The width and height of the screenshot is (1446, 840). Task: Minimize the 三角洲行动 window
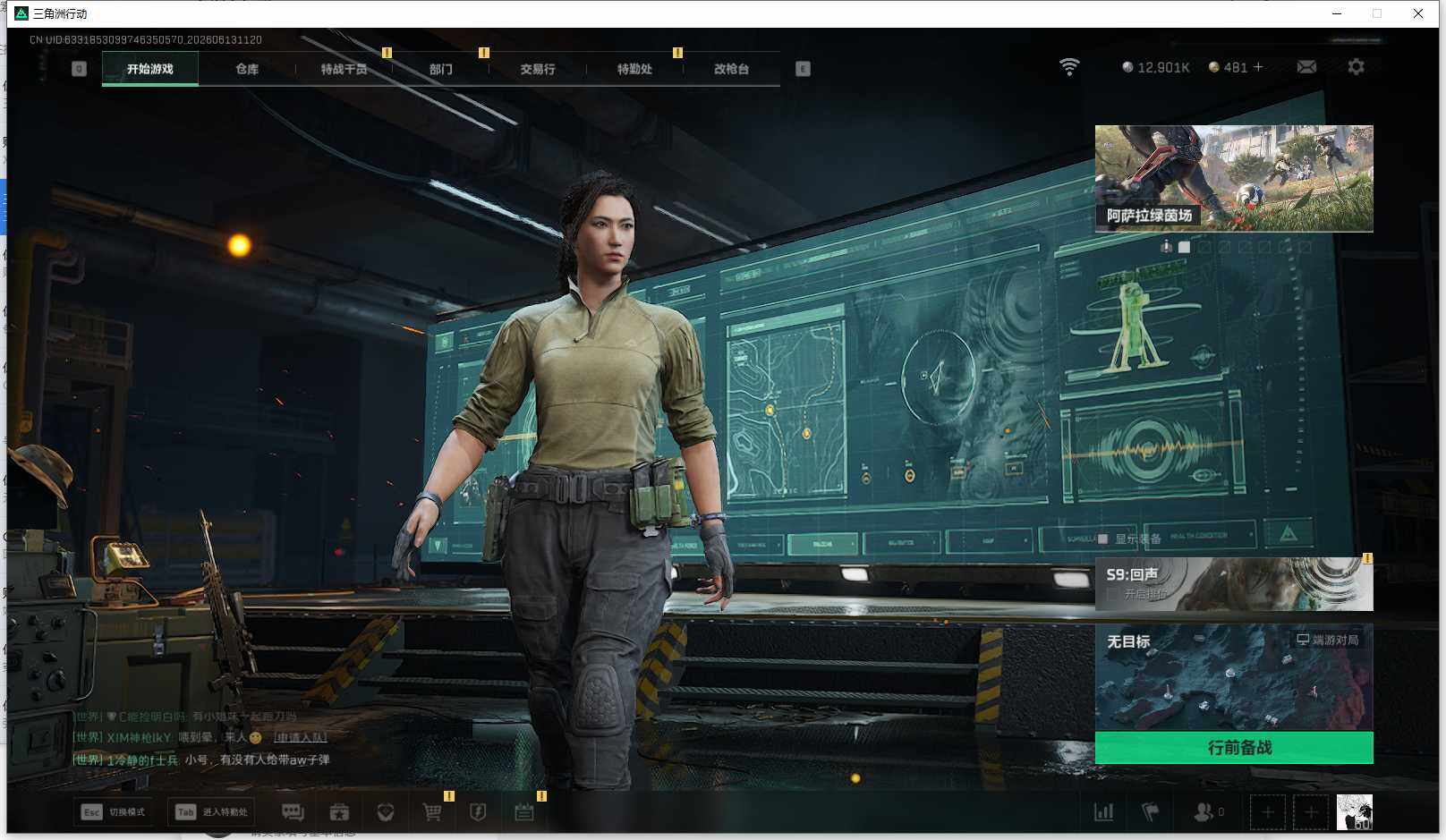click(1337, 13)
